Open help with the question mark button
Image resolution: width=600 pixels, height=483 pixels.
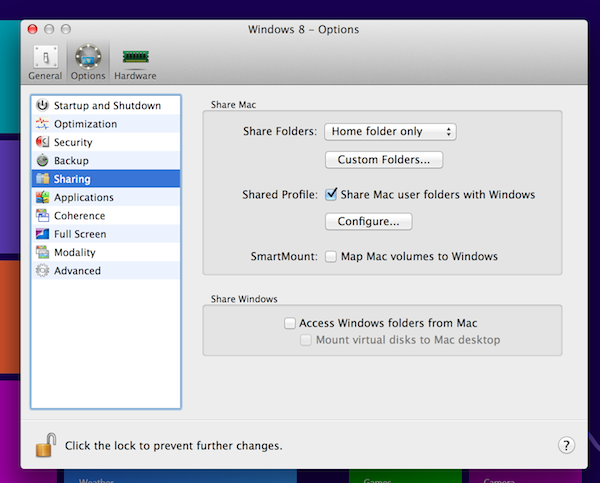tap(566, 445)
